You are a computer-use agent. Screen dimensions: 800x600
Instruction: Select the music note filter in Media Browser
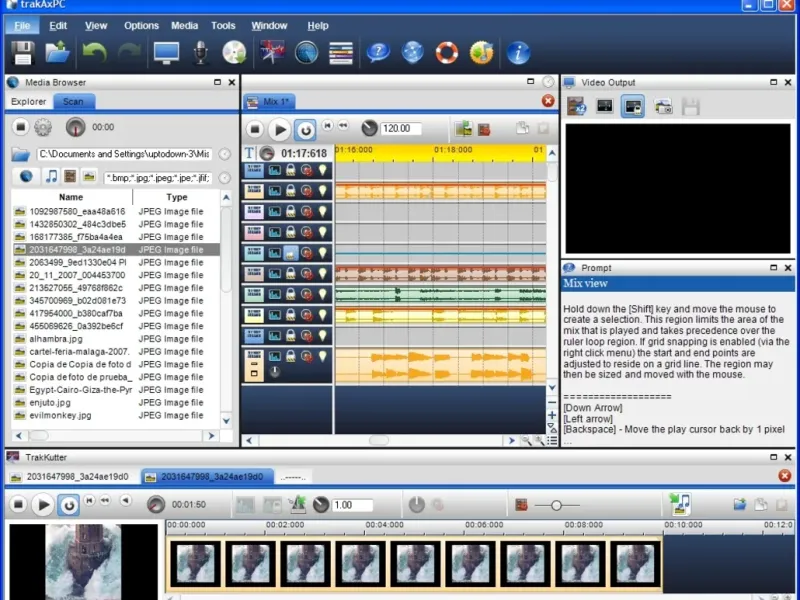(50, 176)
